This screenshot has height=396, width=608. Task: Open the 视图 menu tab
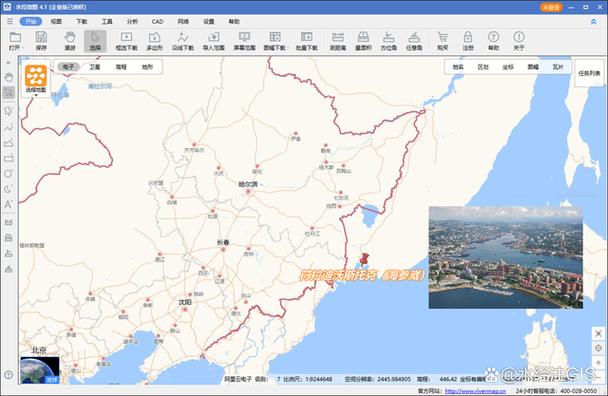point(56,21)
